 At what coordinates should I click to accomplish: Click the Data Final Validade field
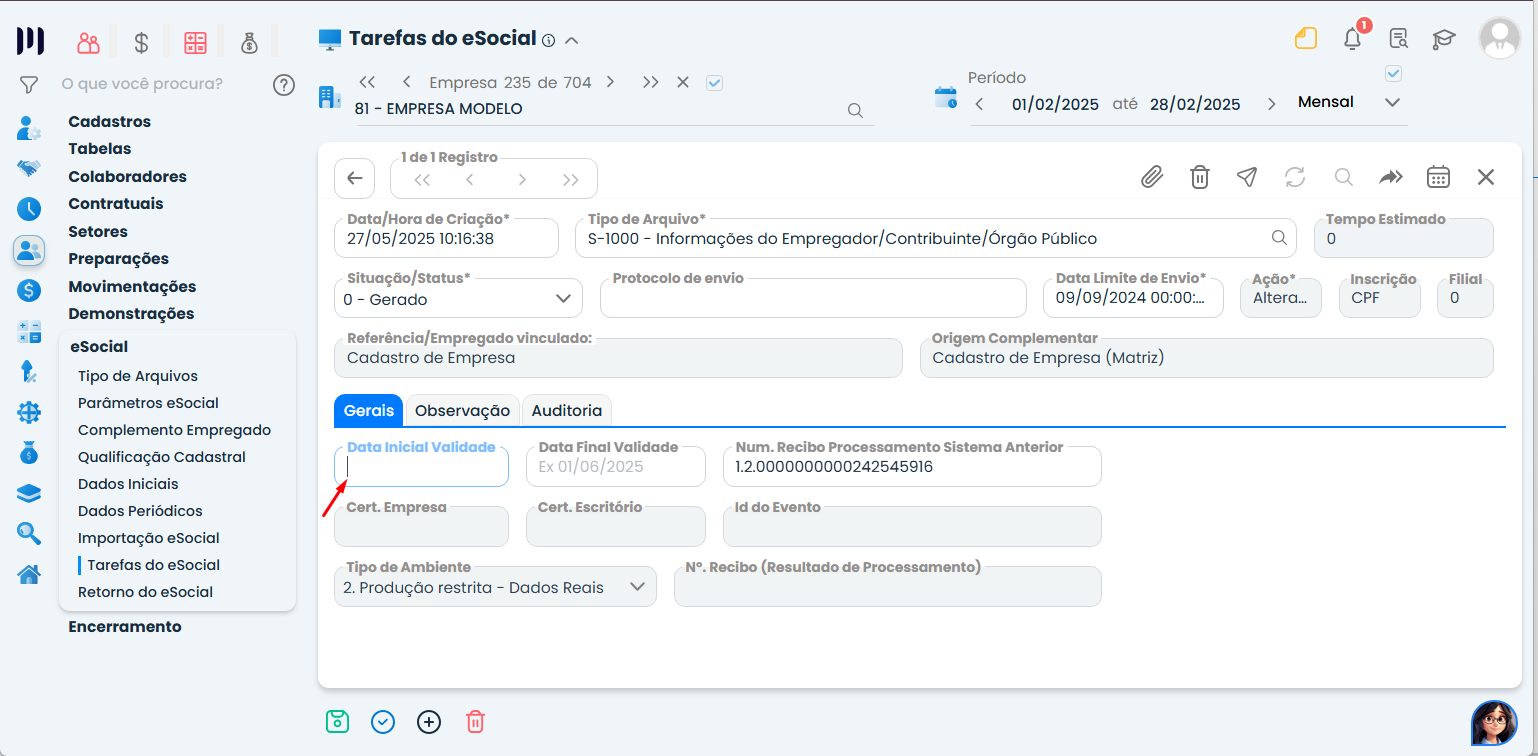615,467
